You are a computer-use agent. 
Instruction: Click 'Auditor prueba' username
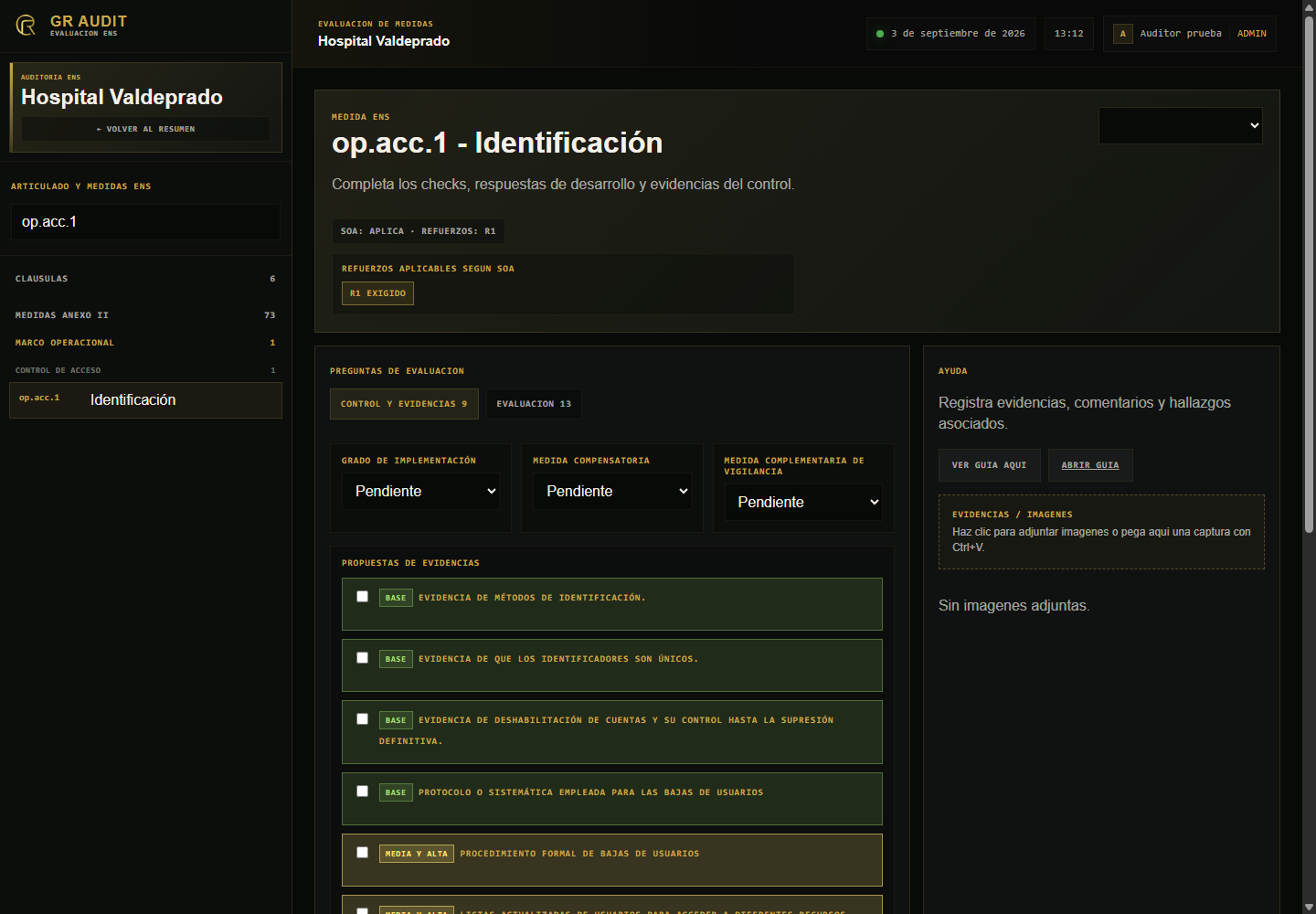tap(1181, 34)
